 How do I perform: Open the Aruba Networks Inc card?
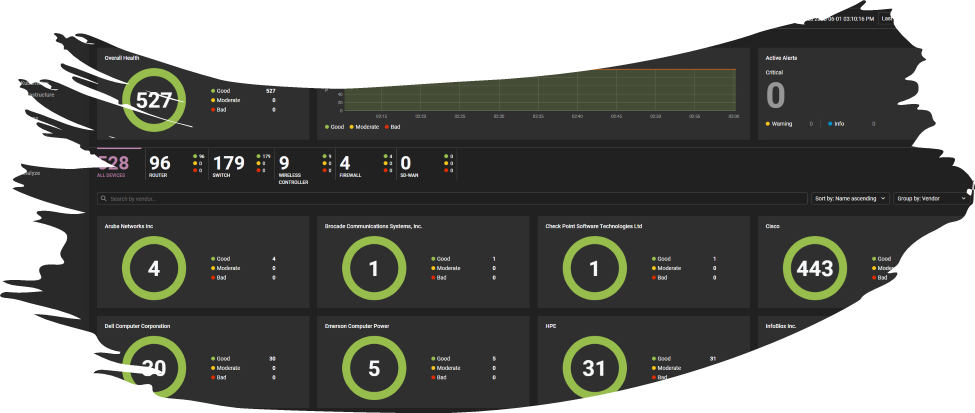[203, 262]
